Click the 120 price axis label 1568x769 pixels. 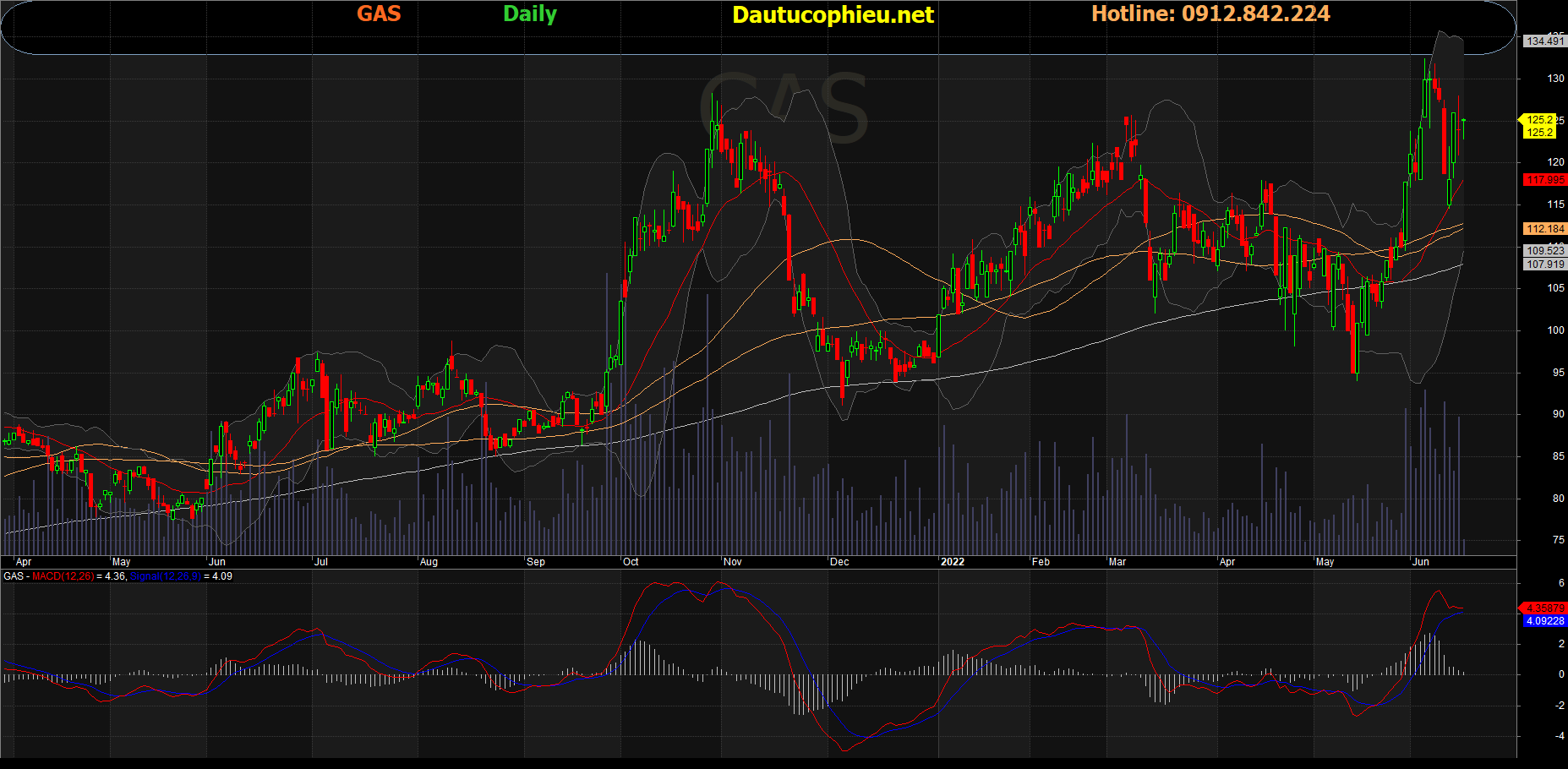[x=1555, y=162]
